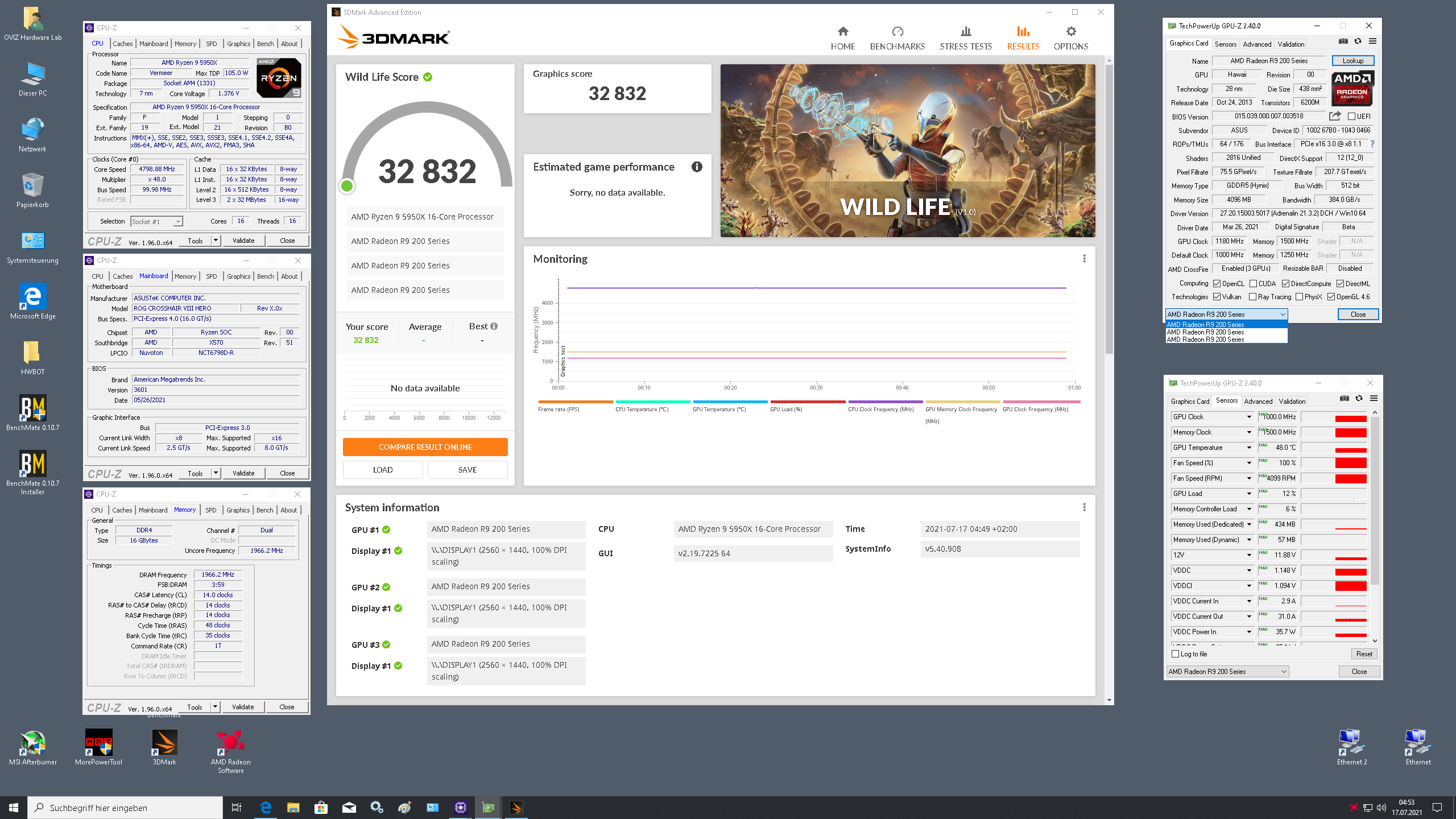Click Wild Life benchmark thumbnail image
The height and width of the screenshot is (819, 1456).
908,151
